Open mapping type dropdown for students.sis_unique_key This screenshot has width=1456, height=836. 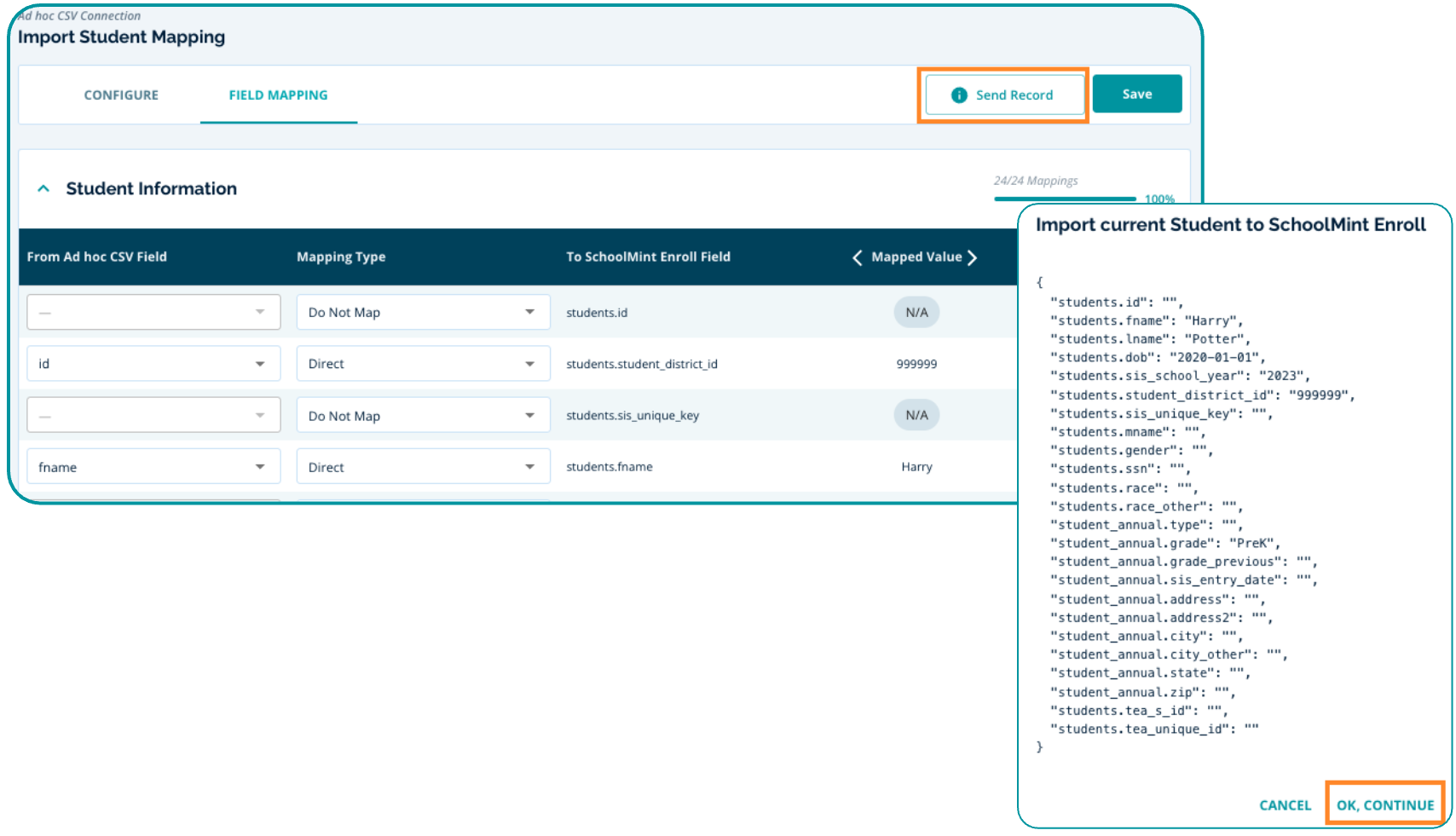tap(422, 416)
